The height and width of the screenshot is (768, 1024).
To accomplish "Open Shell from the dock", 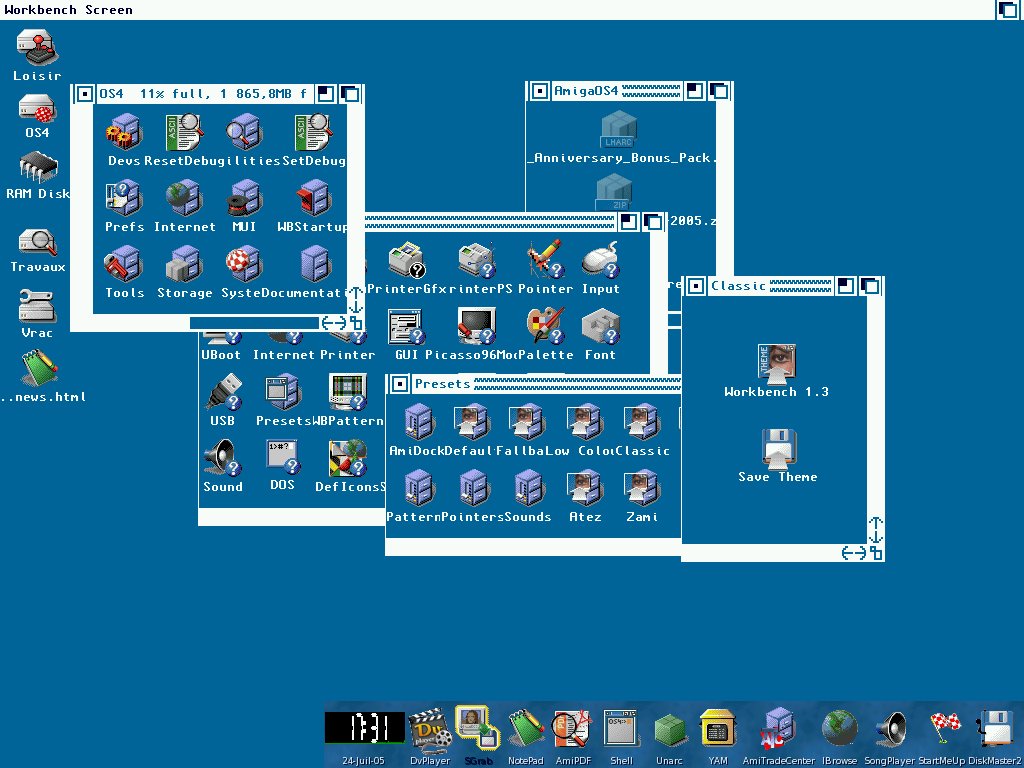I will 620,729.
